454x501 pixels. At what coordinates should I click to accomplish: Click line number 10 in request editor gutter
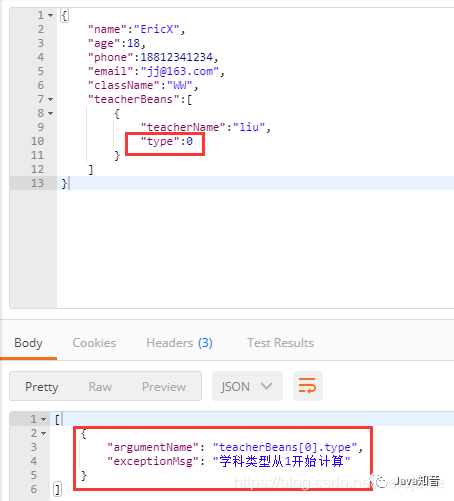tap(37, 141)
